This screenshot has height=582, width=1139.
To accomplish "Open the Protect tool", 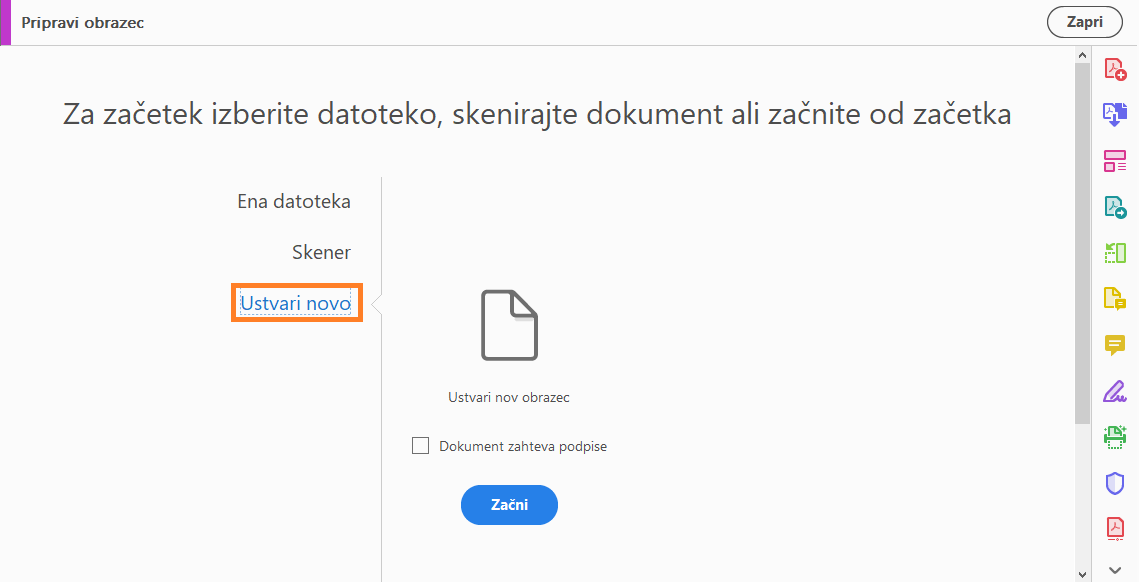I will click(x=1115, y=483).
